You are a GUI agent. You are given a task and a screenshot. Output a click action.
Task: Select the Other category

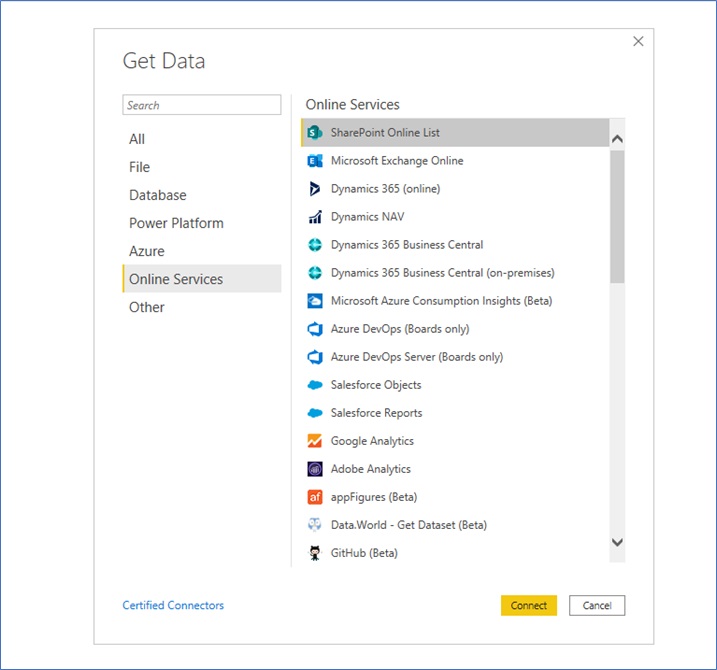202,307
